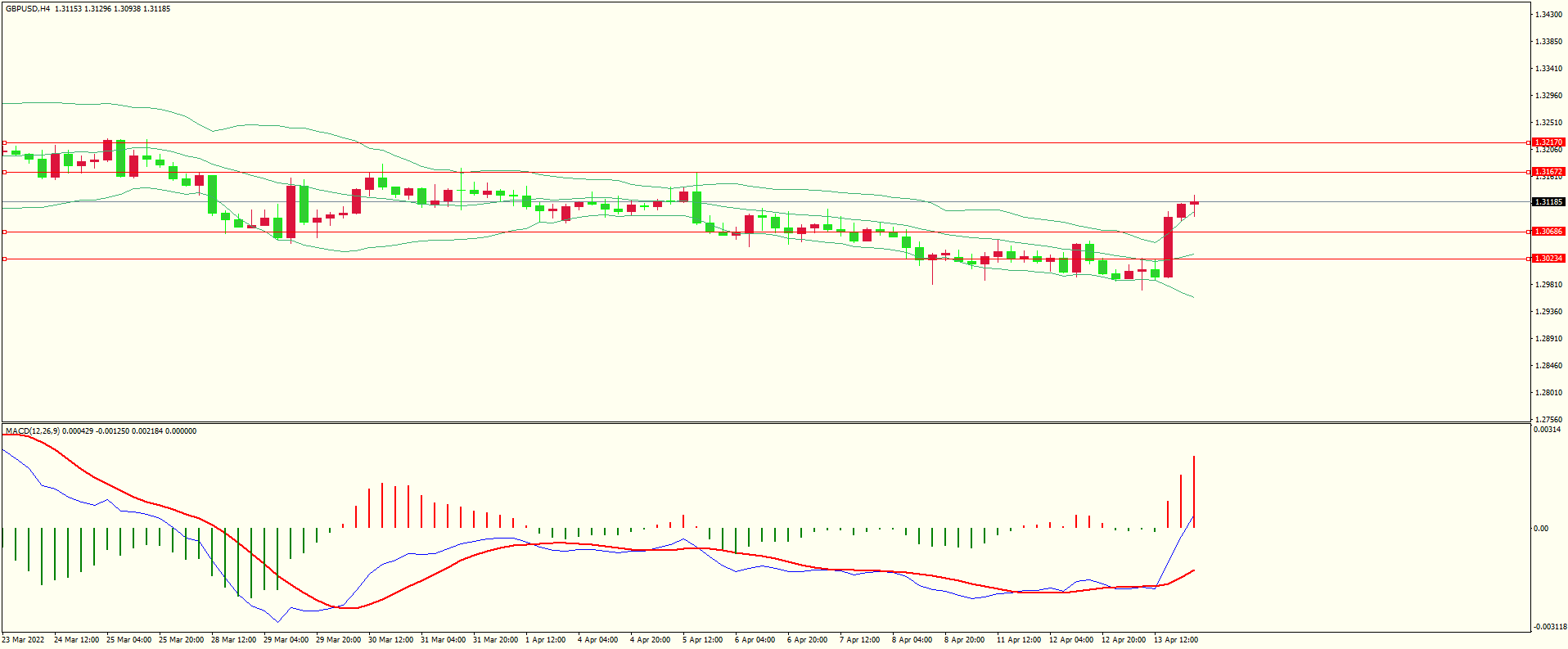Viewport: 1568px width, 649px height.
Task: Click the 29 Mar 04:00 time label
Action: tap(286, 640)
